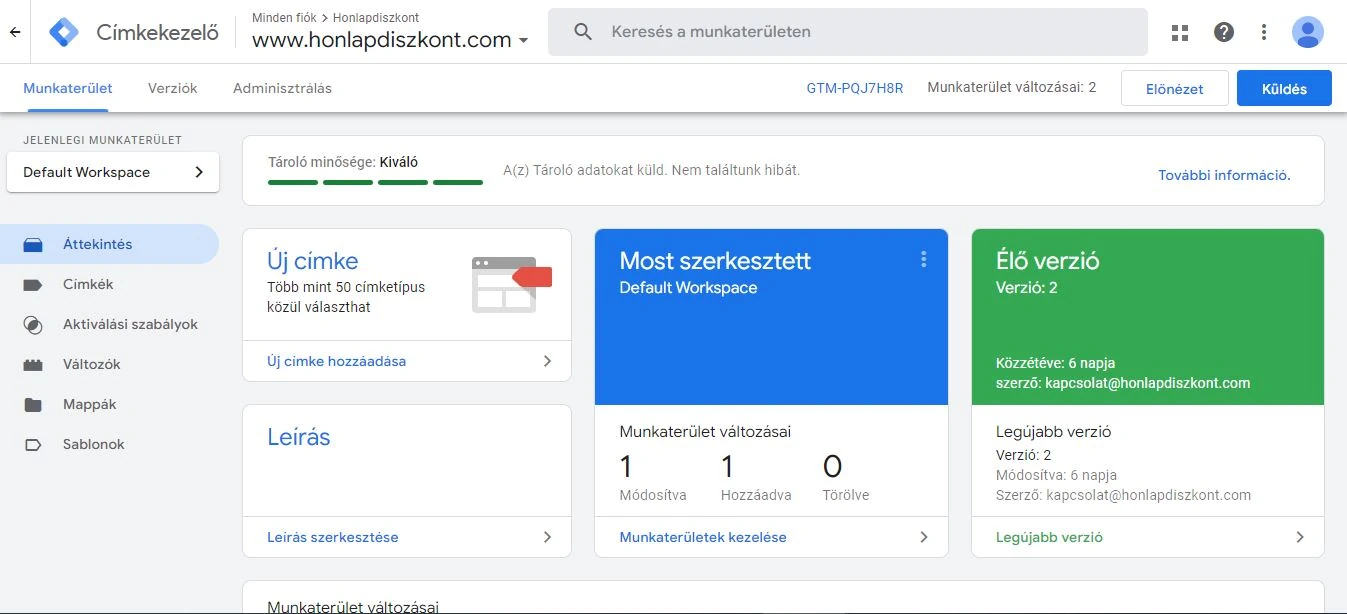
Task: Open Áttekintés in the sidebar
Action: [x=111, y=244]
